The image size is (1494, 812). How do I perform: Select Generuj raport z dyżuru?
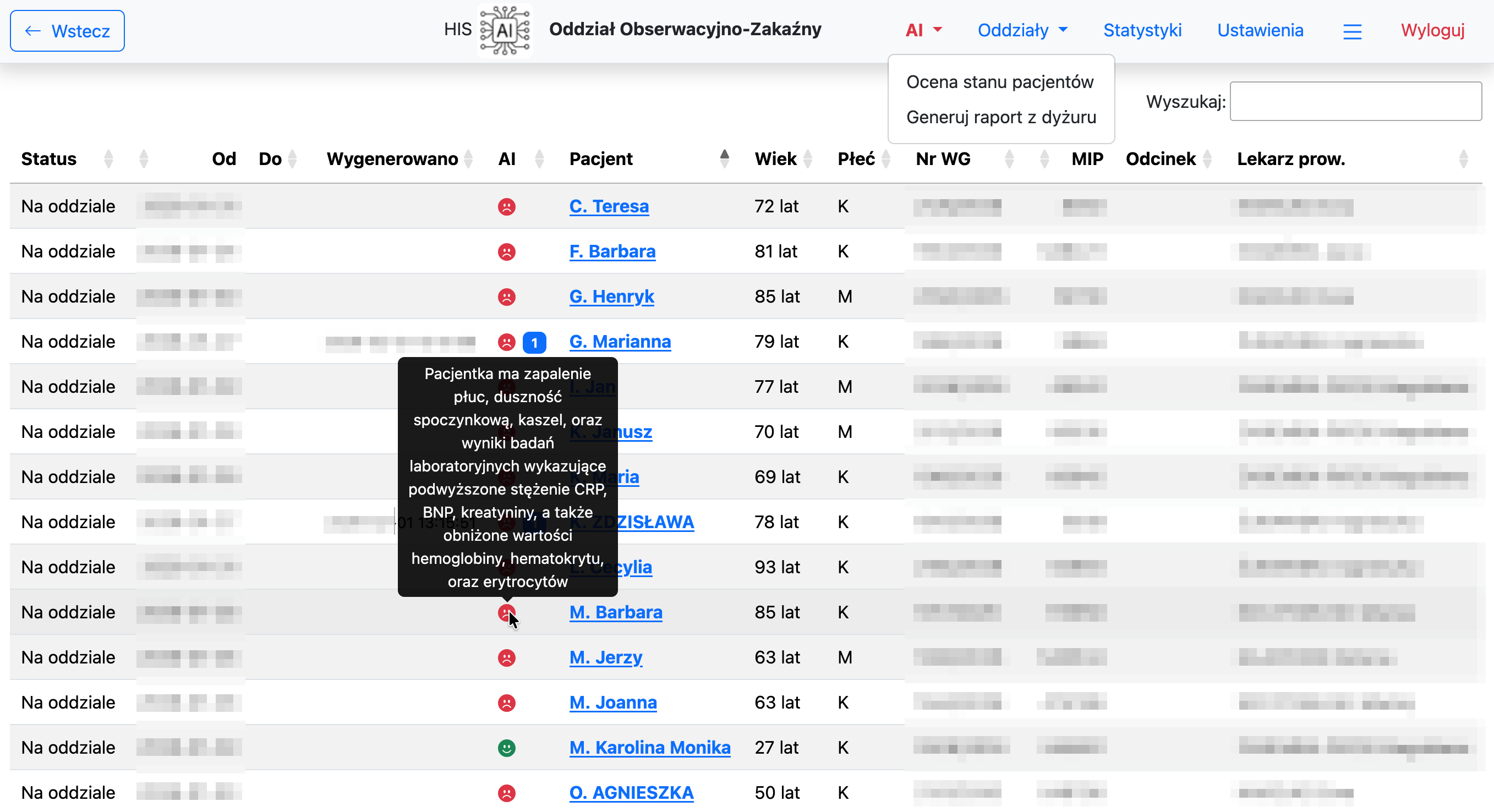click(1000, 117)
